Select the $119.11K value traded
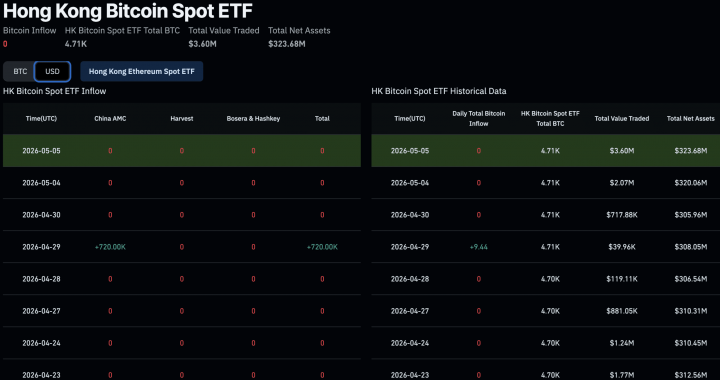This screenshot has height=380, width=720. tap(622, 279)
